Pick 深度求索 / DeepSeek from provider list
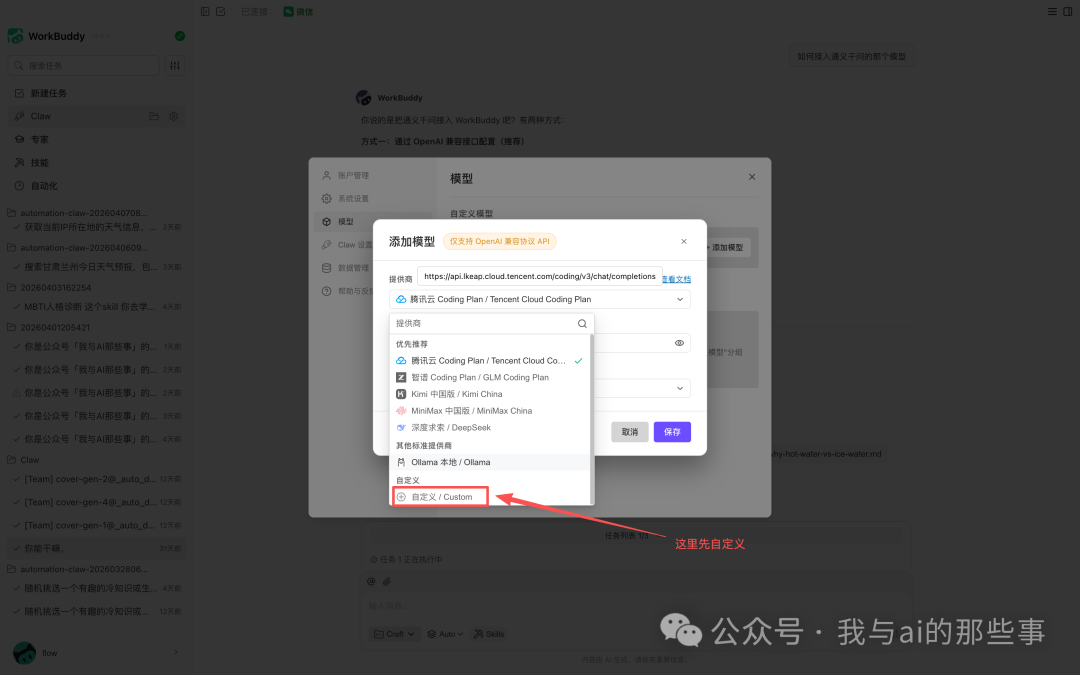Screen dimensions: 1080x675 pyautogui.click(x=490, y=428)
